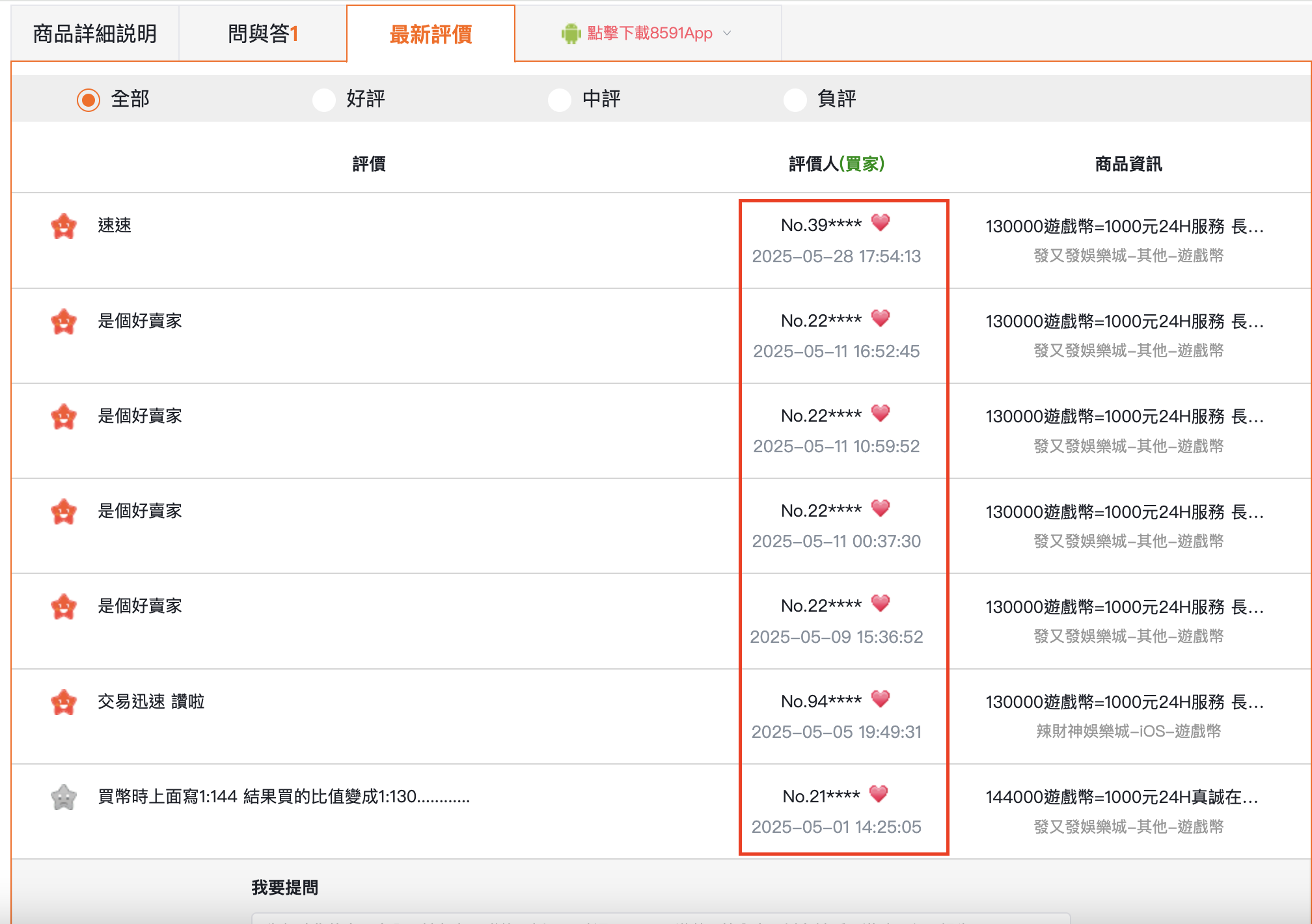The image size is (1312, 924).
Task: Click the gray star icon on the 1:144 review
Action: pos(64,797)
